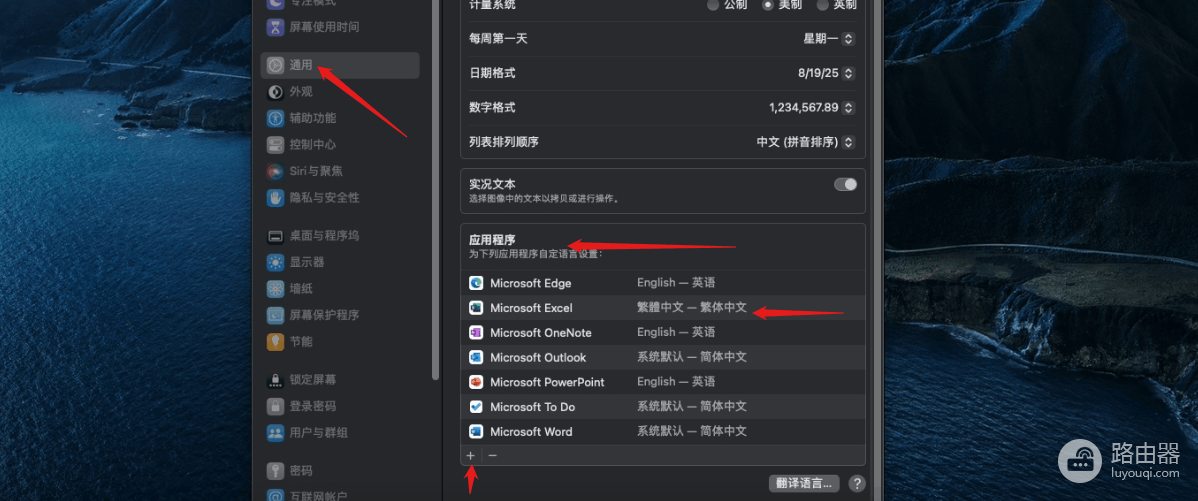This screenshot has height=501, width=1198.
Task: Click the Microsoft Word app icon
Action: [x=476, y=432]
